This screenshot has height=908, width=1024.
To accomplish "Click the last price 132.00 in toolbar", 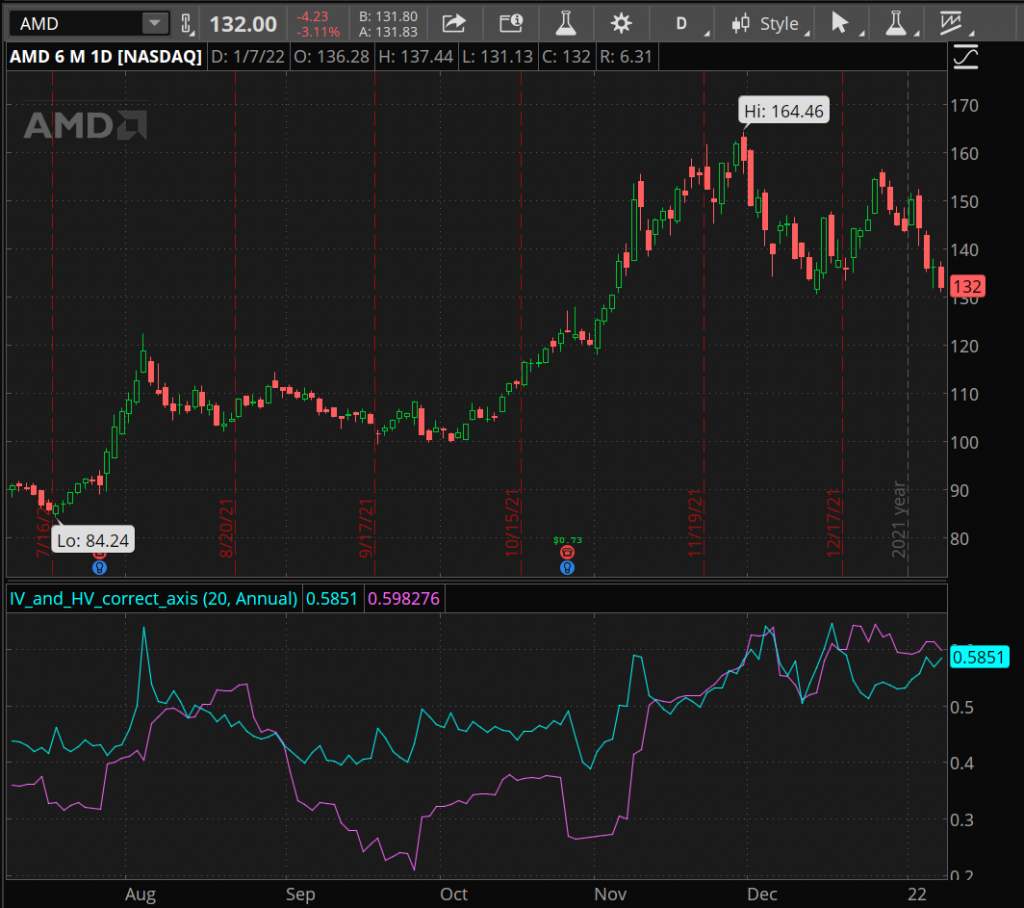I will [243, 24].
